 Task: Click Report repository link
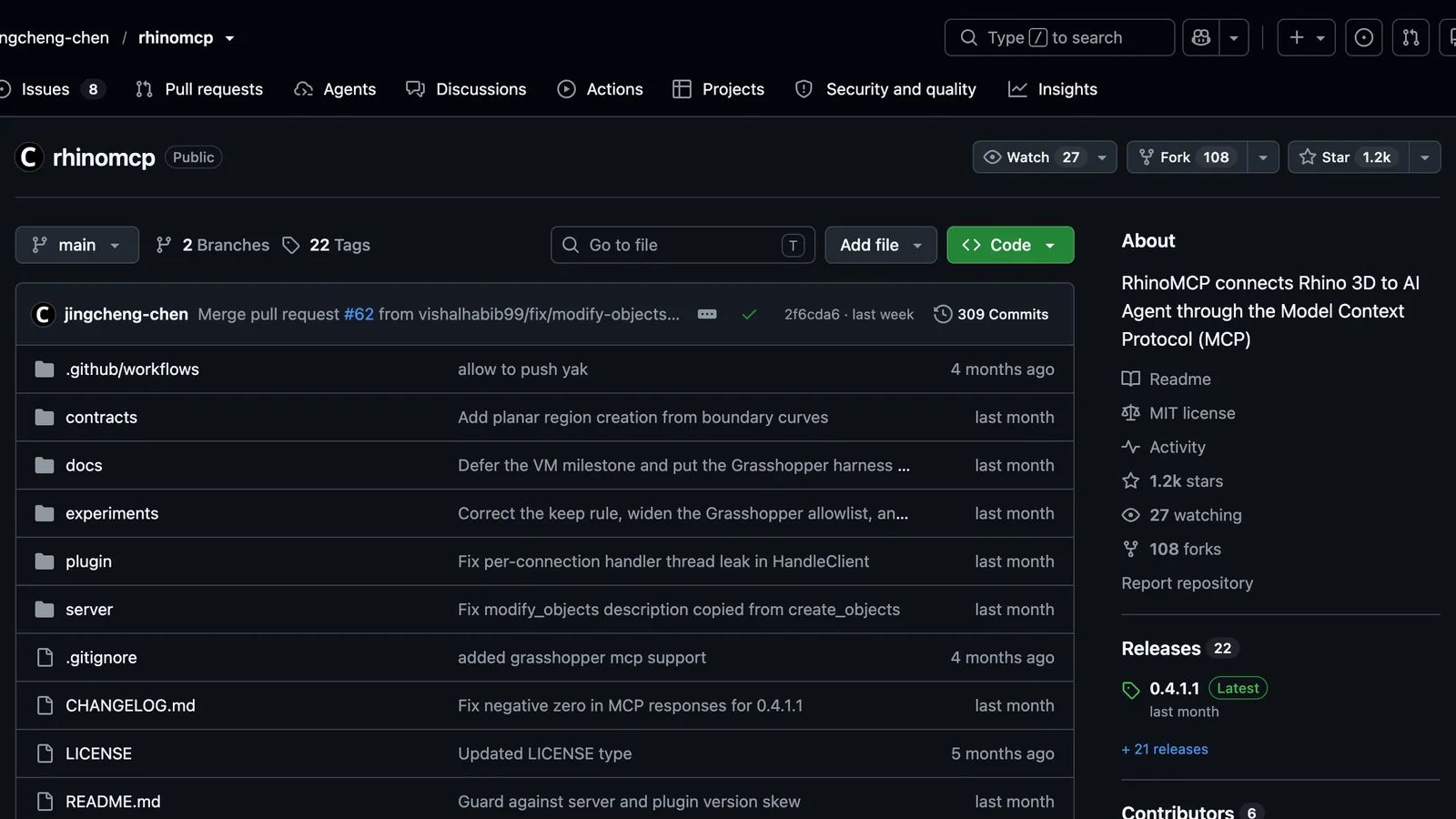point(1187,582)
